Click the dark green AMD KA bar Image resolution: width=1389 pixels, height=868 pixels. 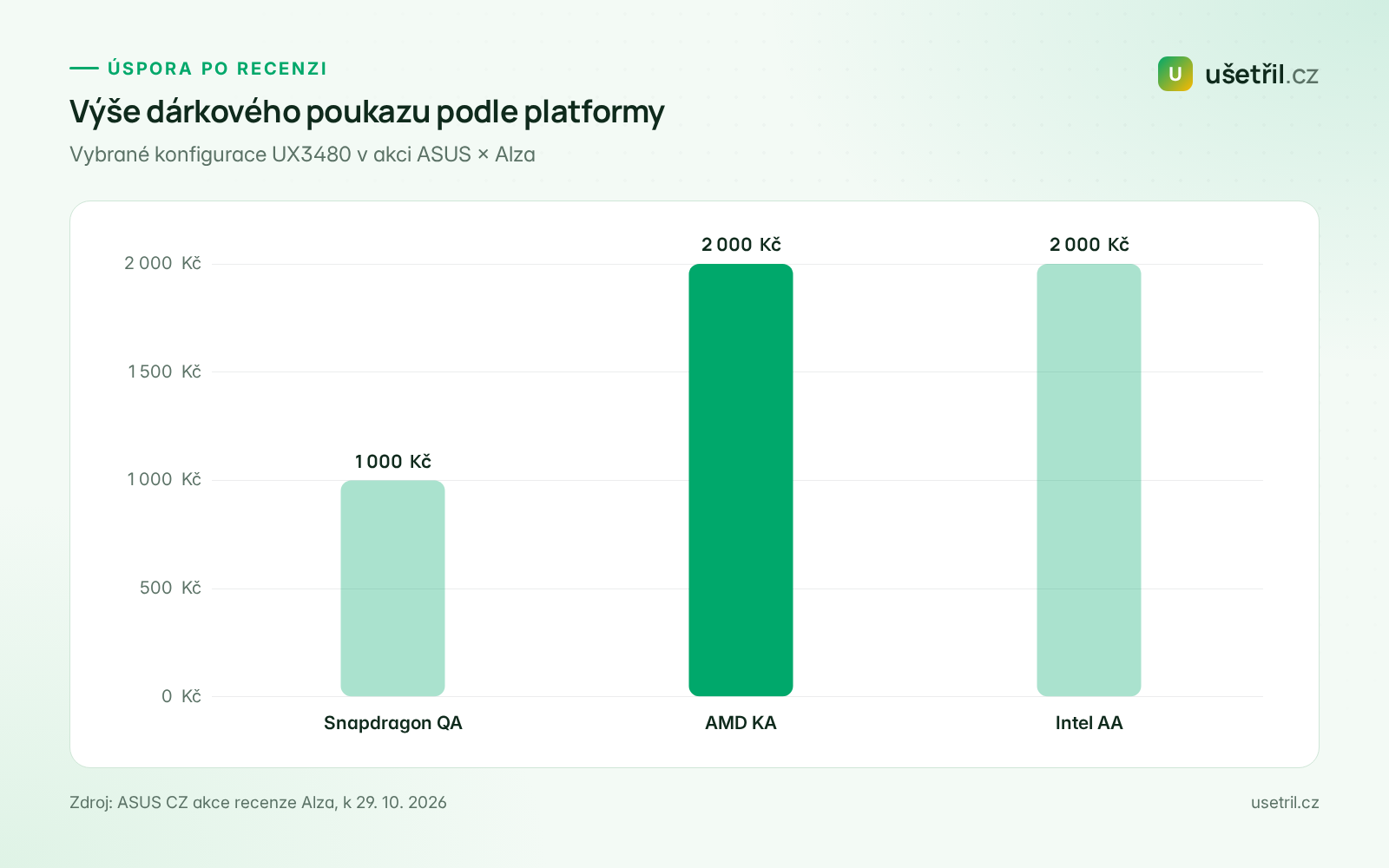click(741, 480)
